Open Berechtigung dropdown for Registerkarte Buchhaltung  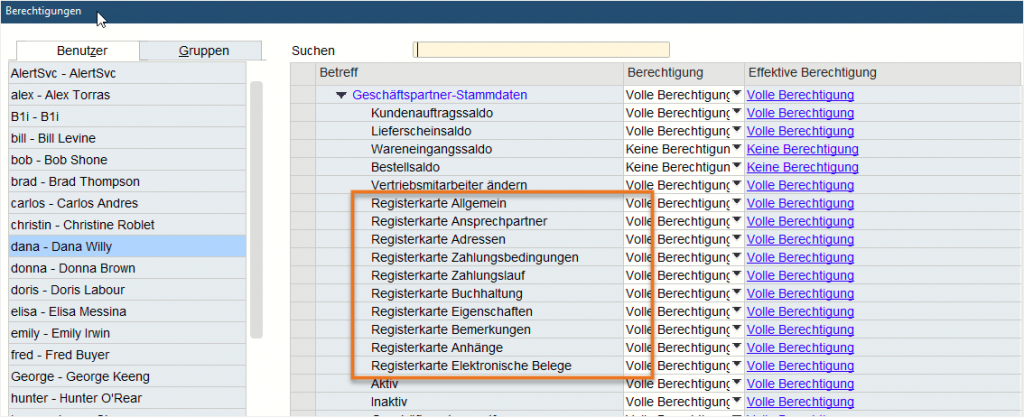[736, 293]
